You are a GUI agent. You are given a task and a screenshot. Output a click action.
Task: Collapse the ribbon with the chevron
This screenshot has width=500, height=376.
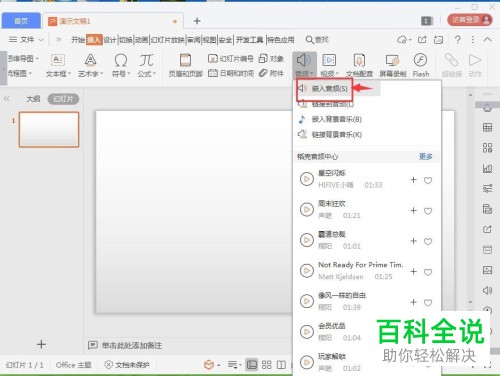pos(487,40)
